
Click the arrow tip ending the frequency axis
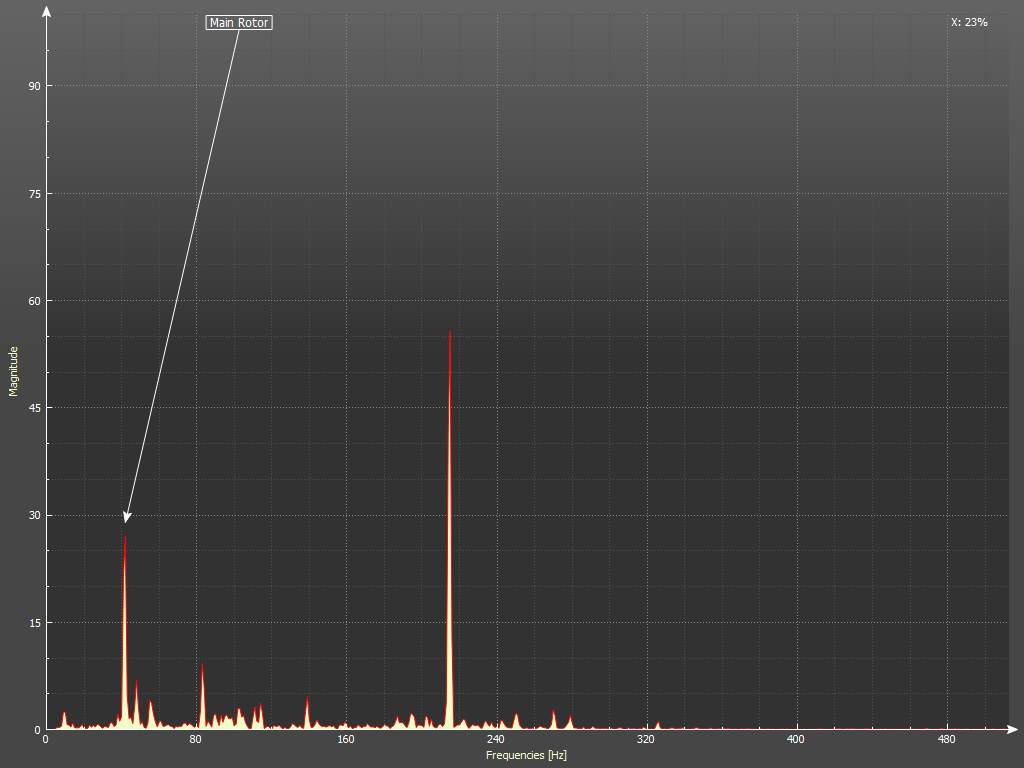[x=1013, y=729]
